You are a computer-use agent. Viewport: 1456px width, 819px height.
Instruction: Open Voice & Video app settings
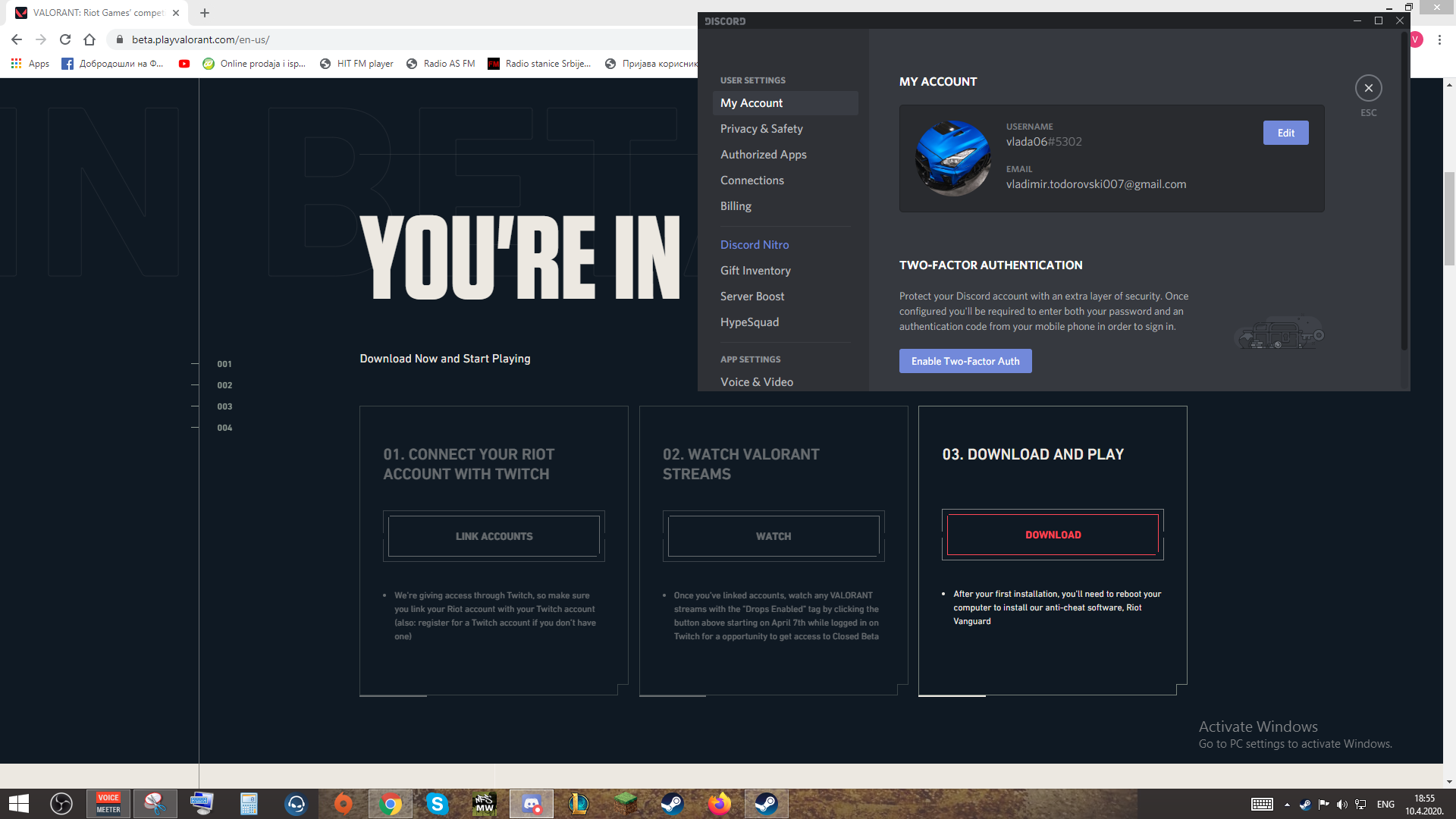(786, 382)
